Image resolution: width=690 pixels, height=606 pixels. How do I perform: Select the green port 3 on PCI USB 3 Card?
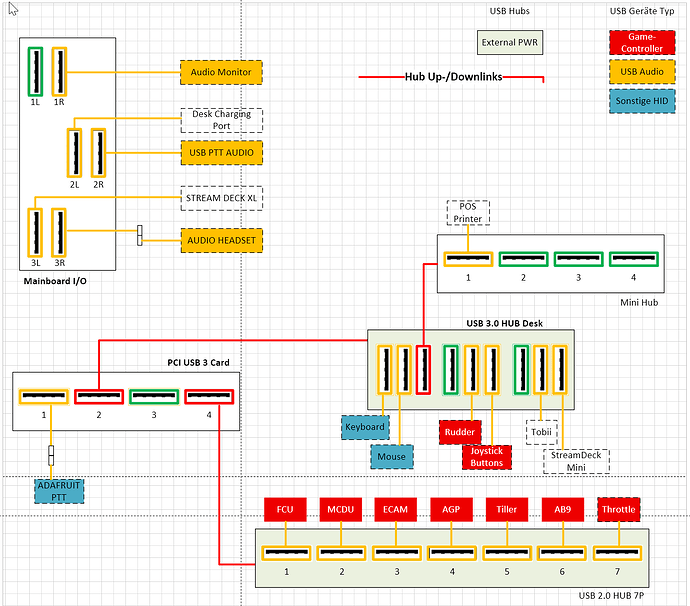coord(154,396)
